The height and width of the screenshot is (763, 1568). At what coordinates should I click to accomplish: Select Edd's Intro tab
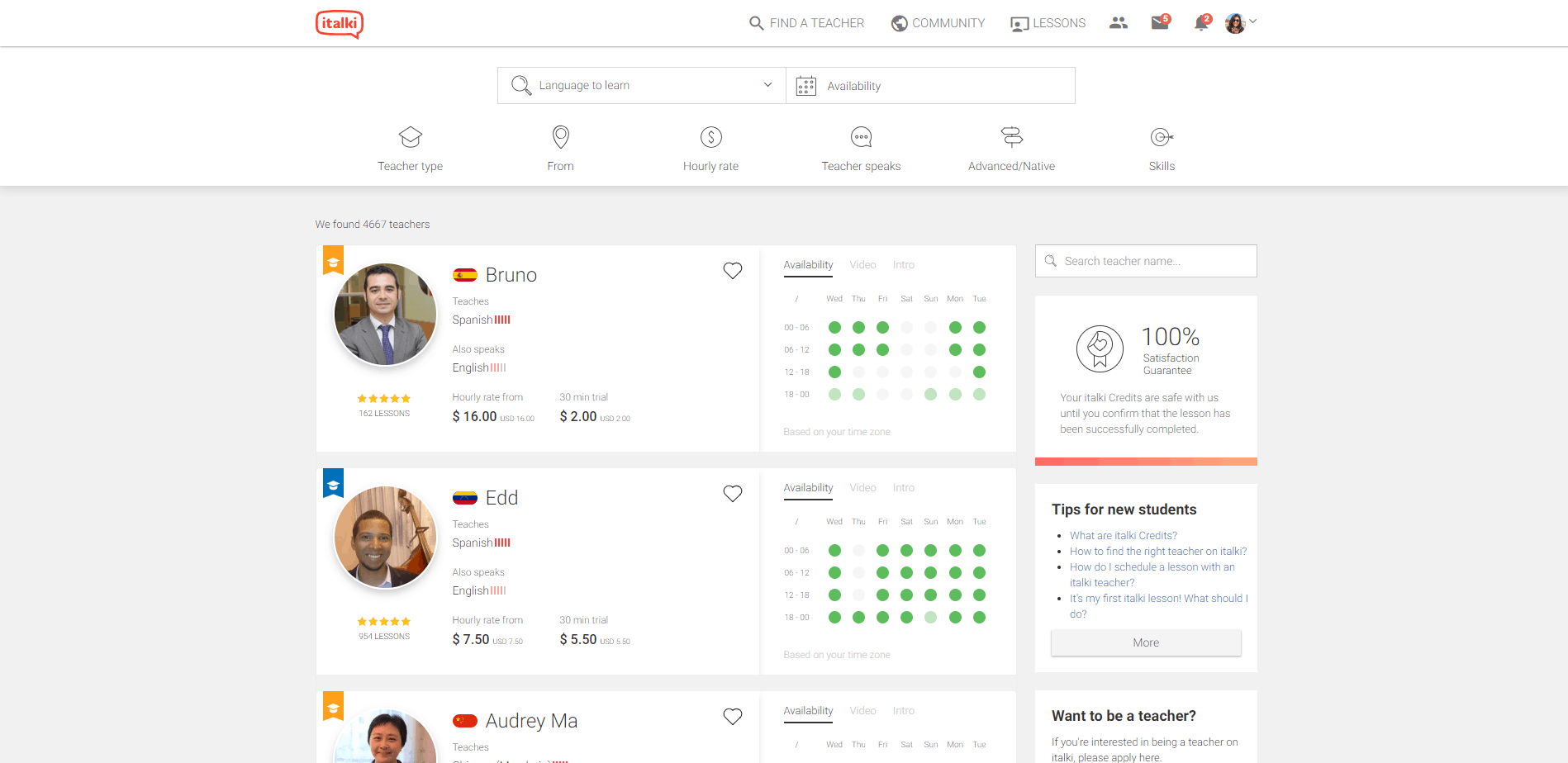903,488
